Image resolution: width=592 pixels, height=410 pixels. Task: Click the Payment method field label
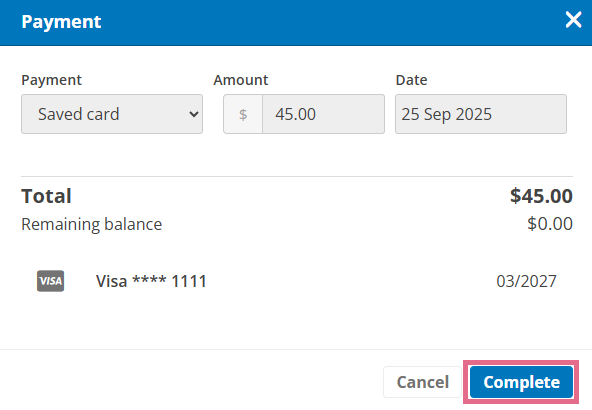tap(51, 80)
